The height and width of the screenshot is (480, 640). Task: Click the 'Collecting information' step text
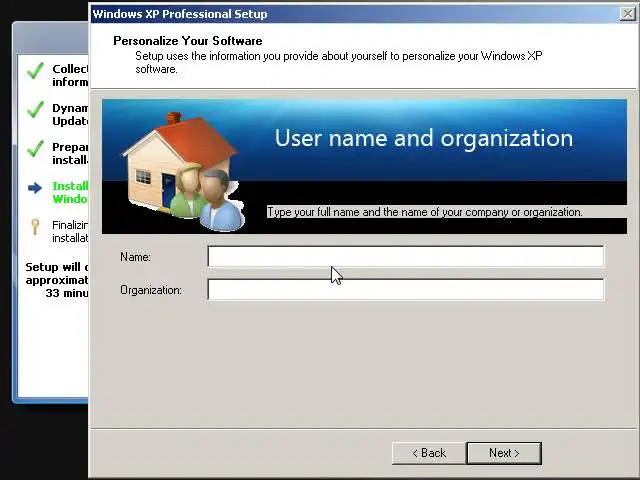70,76
